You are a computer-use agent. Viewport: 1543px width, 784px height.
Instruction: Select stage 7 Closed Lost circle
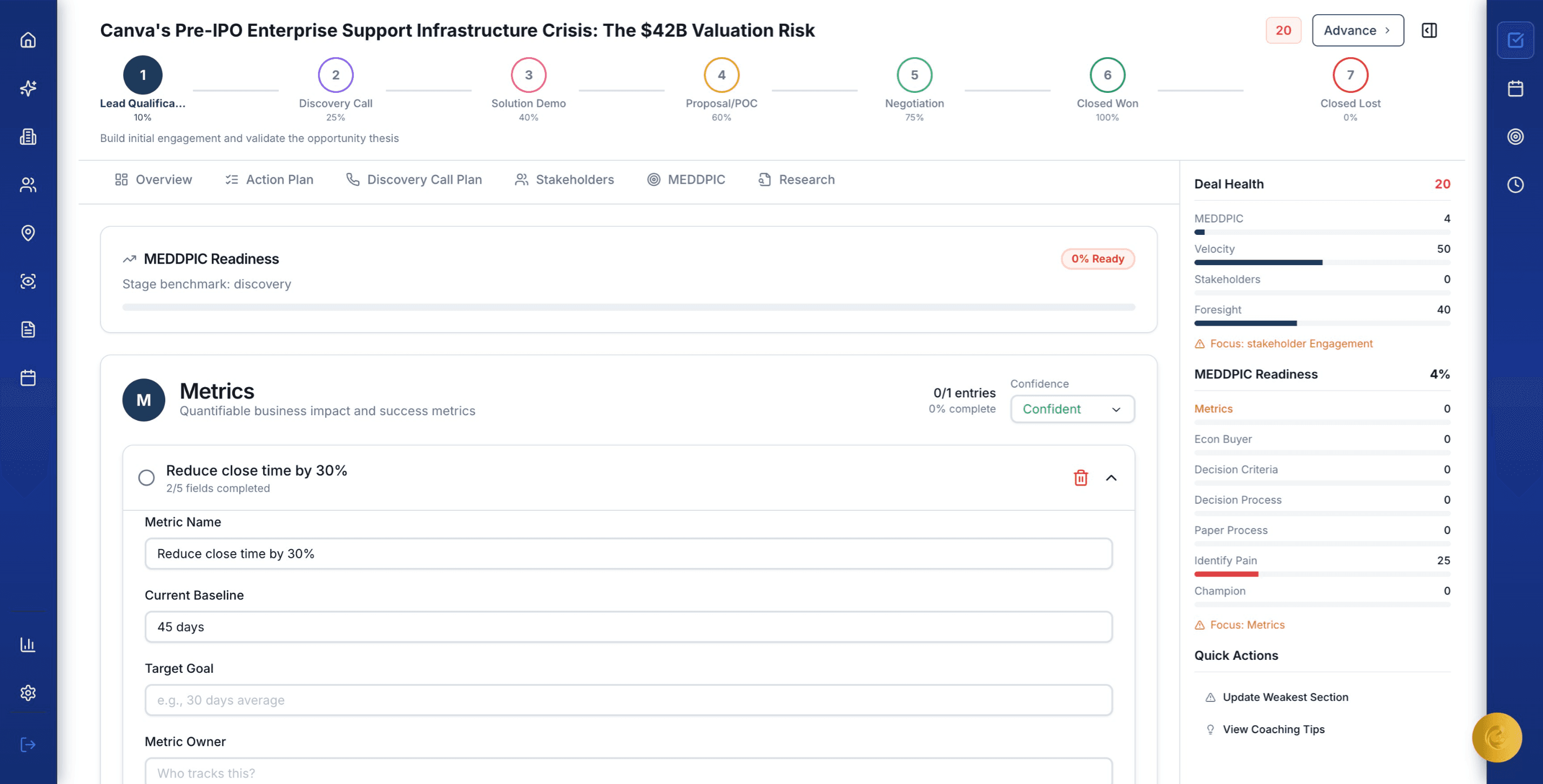pyautogui.click(x=1350, y=75)
